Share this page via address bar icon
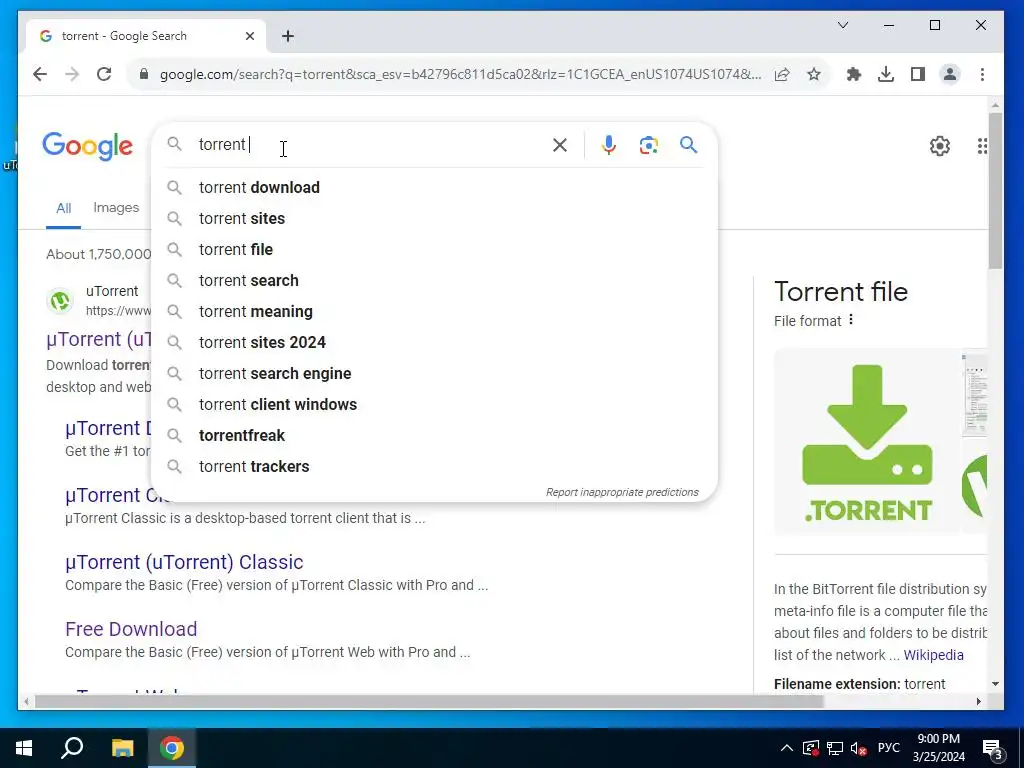 (782, 74)
